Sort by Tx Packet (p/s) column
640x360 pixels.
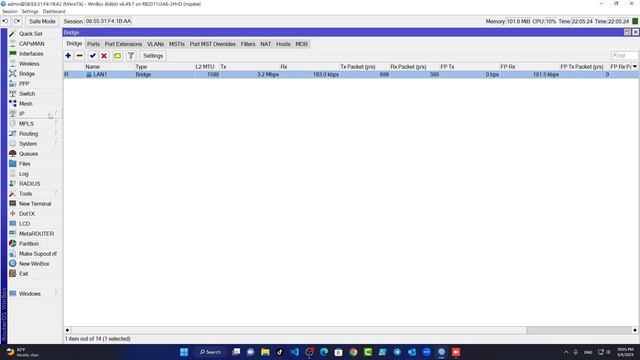[x=364, y=67]
